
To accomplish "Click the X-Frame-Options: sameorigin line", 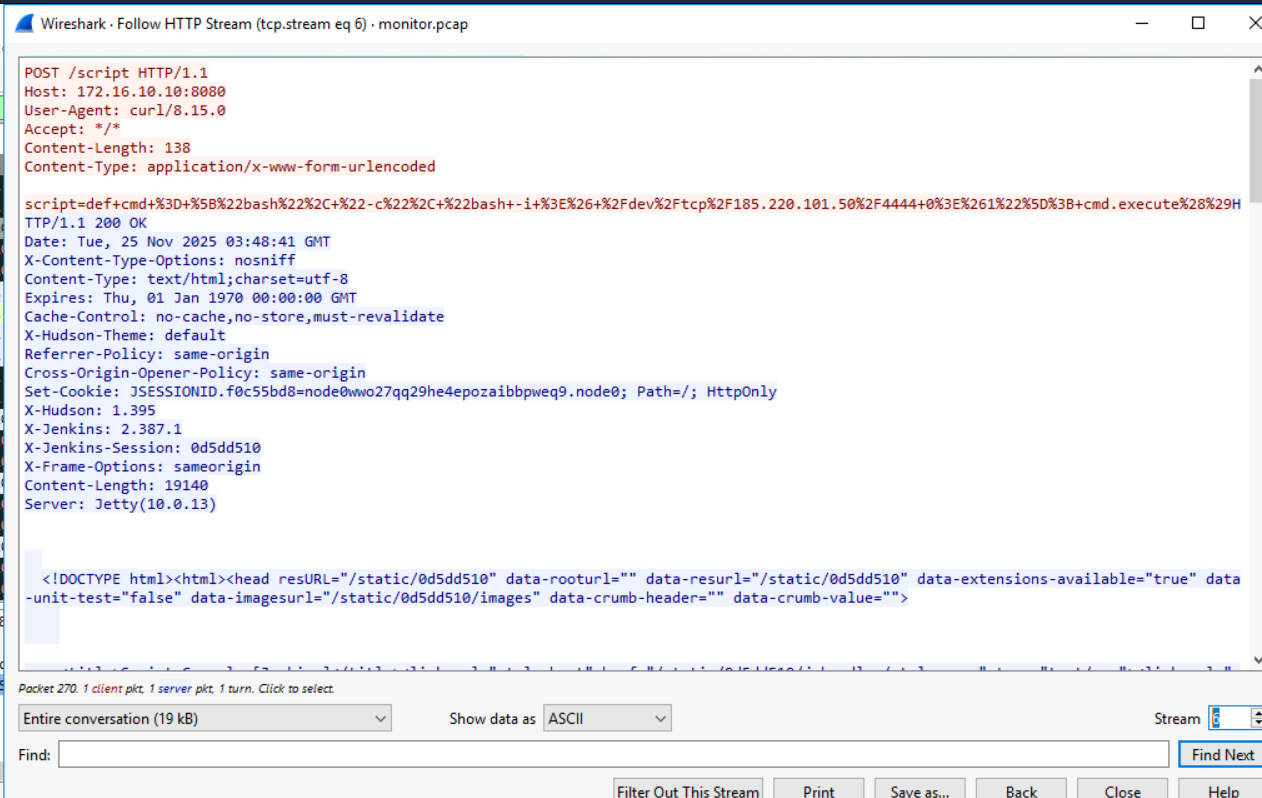I will [x=142, y=466].
